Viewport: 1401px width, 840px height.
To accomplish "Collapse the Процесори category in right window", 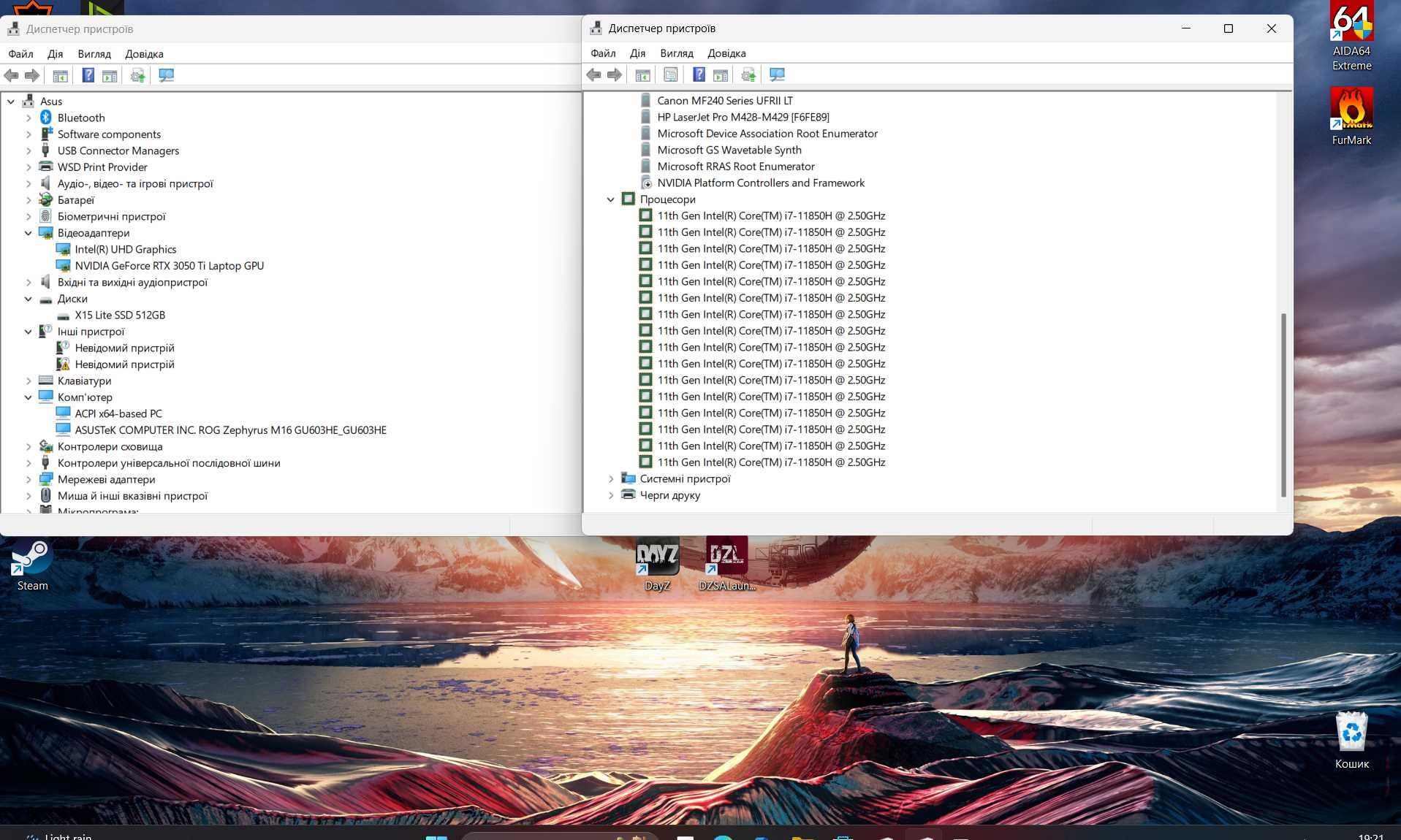I will (x=611, y=199).
